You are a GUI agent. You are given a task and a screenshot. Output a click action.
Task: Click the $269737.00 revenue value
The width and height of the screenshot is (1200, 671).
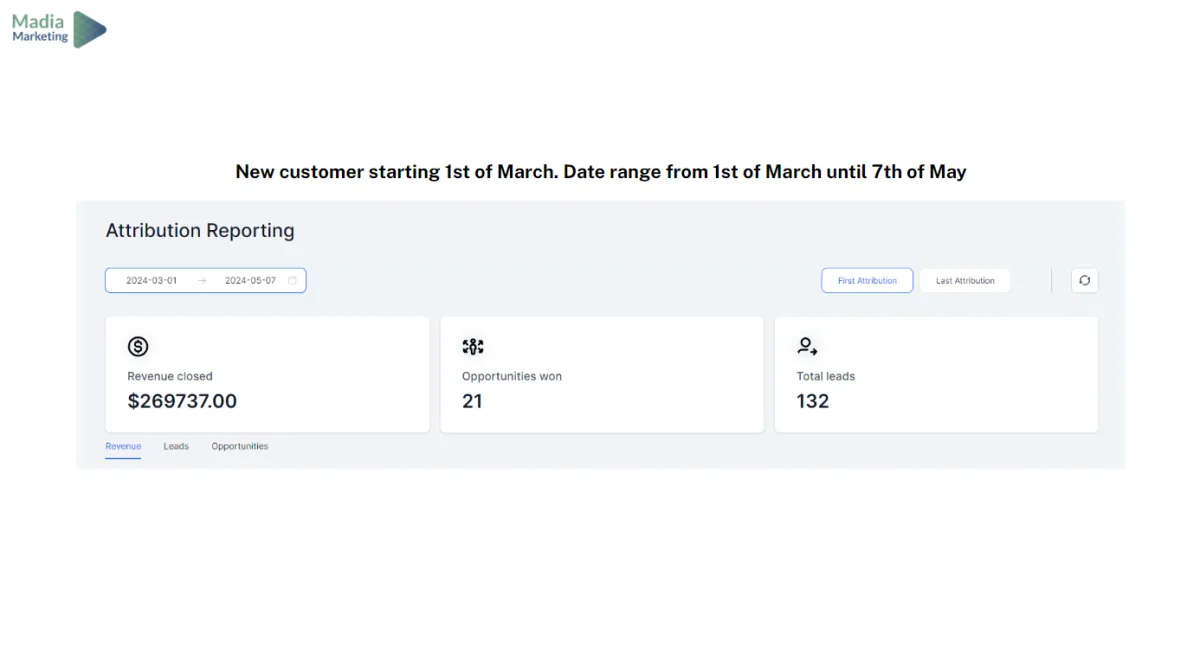[x=182, y=401]
